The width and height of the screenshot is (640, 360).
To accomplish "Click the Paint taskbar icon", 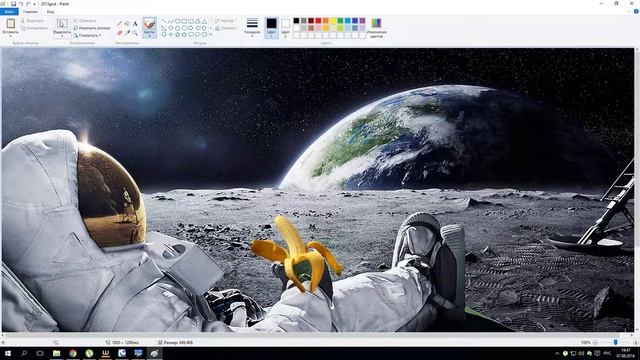I will (154, 353).
